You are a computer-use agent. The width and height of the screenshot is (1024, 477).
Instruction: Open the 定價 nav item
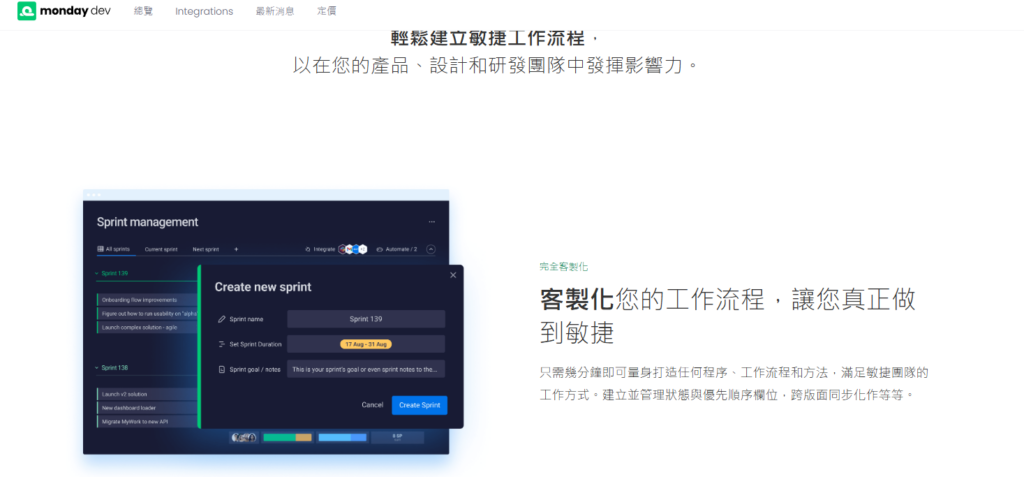pos(327,11)
